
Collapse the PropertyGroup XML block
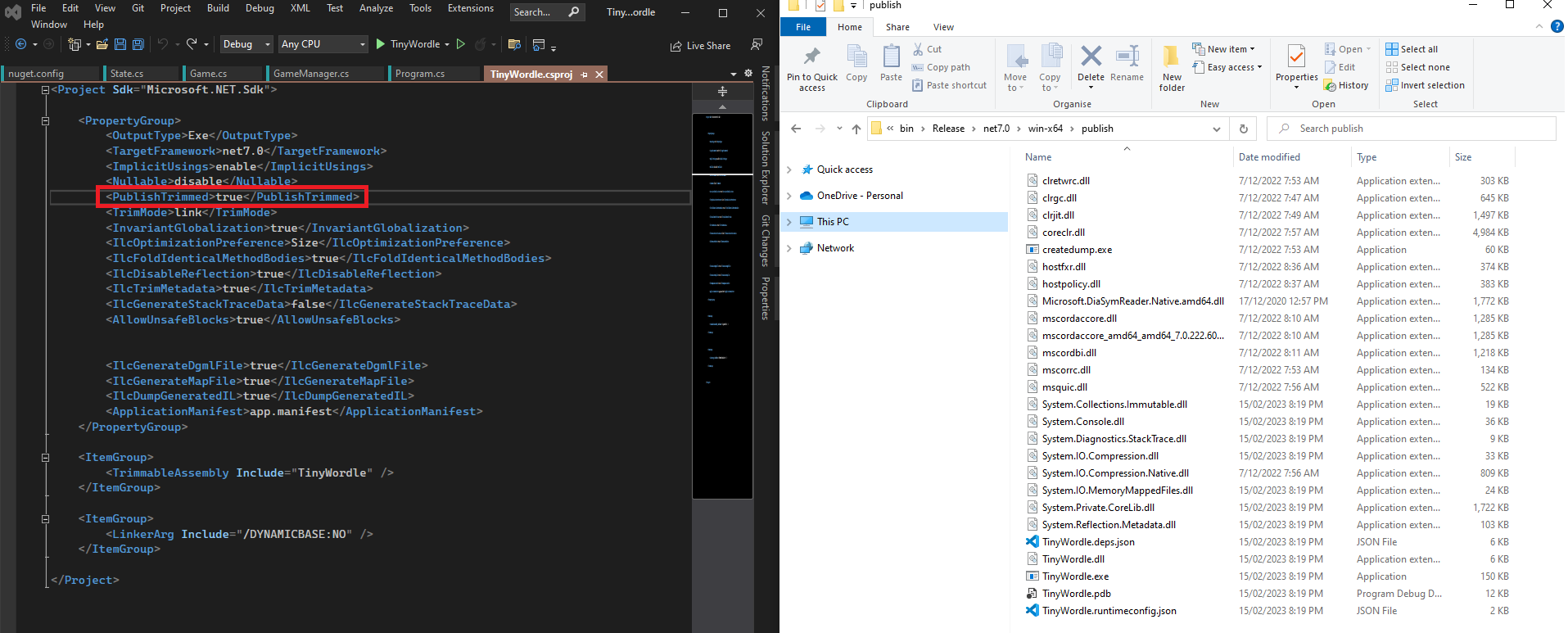[x=45, y=120]
